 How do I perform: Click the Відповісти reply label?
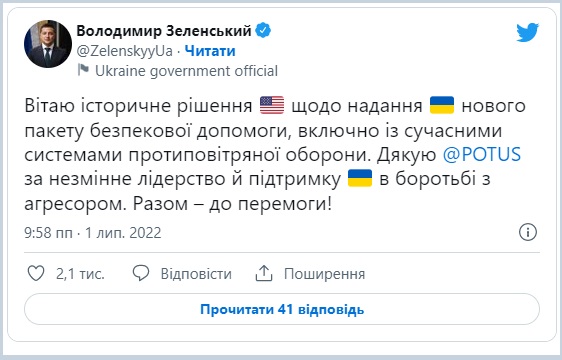coord(196,274)
